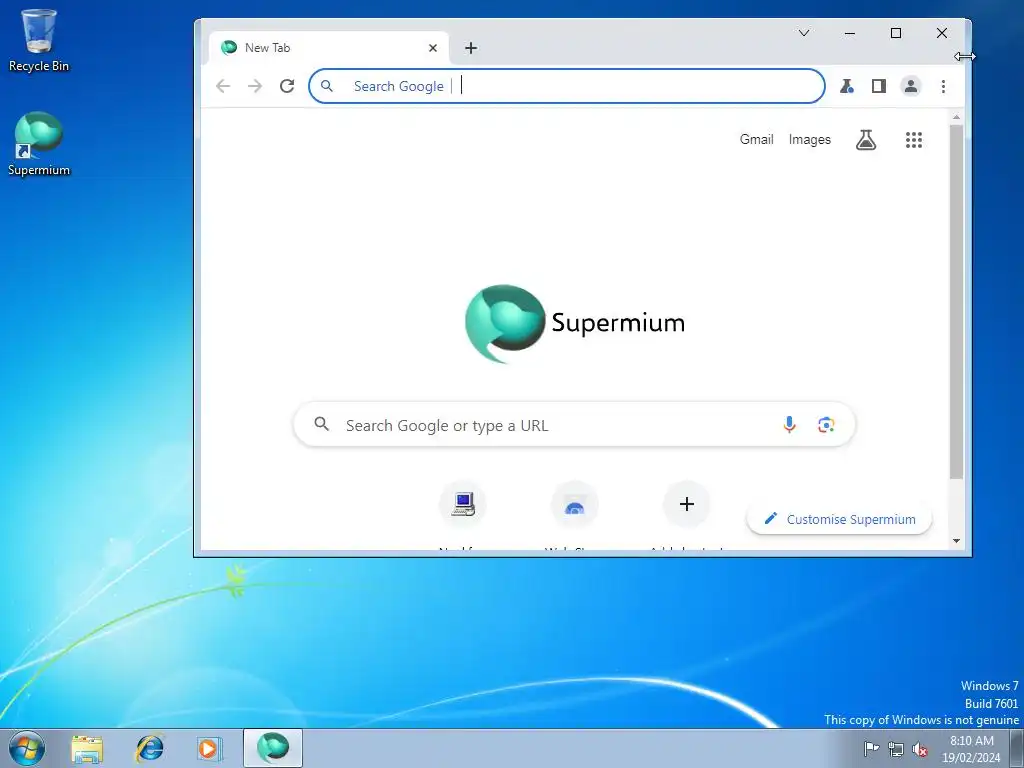Minimize the Supermium window
This screenshot has width=1024, height=768.
[x=850, y=33]
